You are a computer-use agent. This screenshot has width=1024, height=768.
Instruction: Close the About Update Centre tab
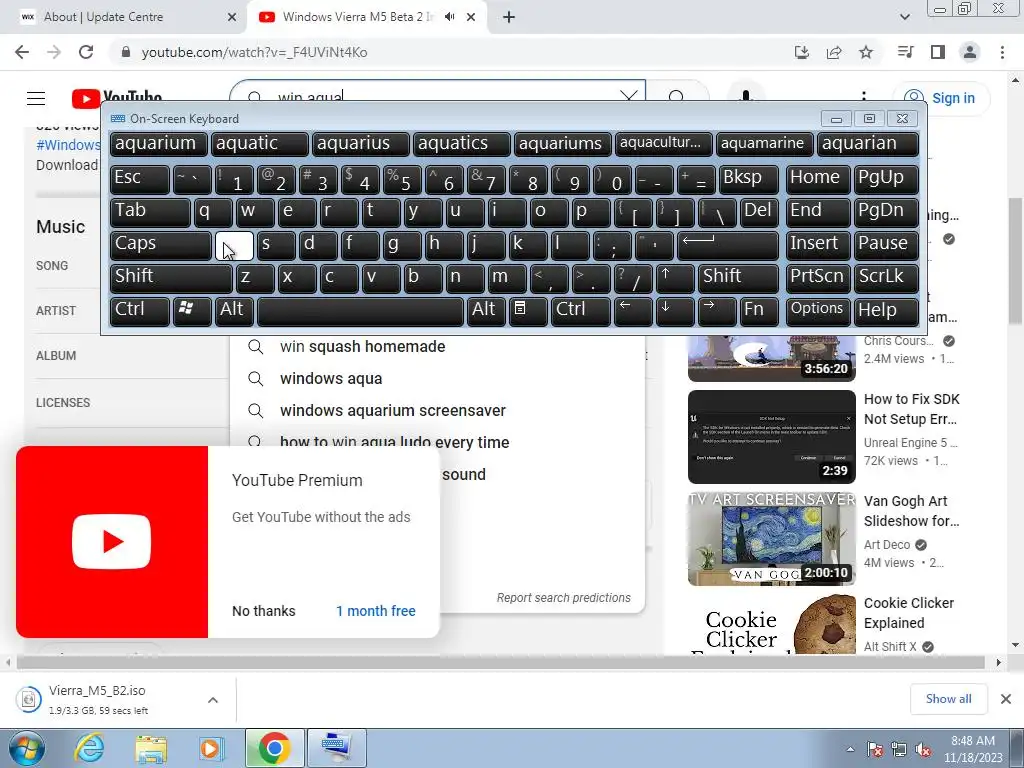coord(232,17)
